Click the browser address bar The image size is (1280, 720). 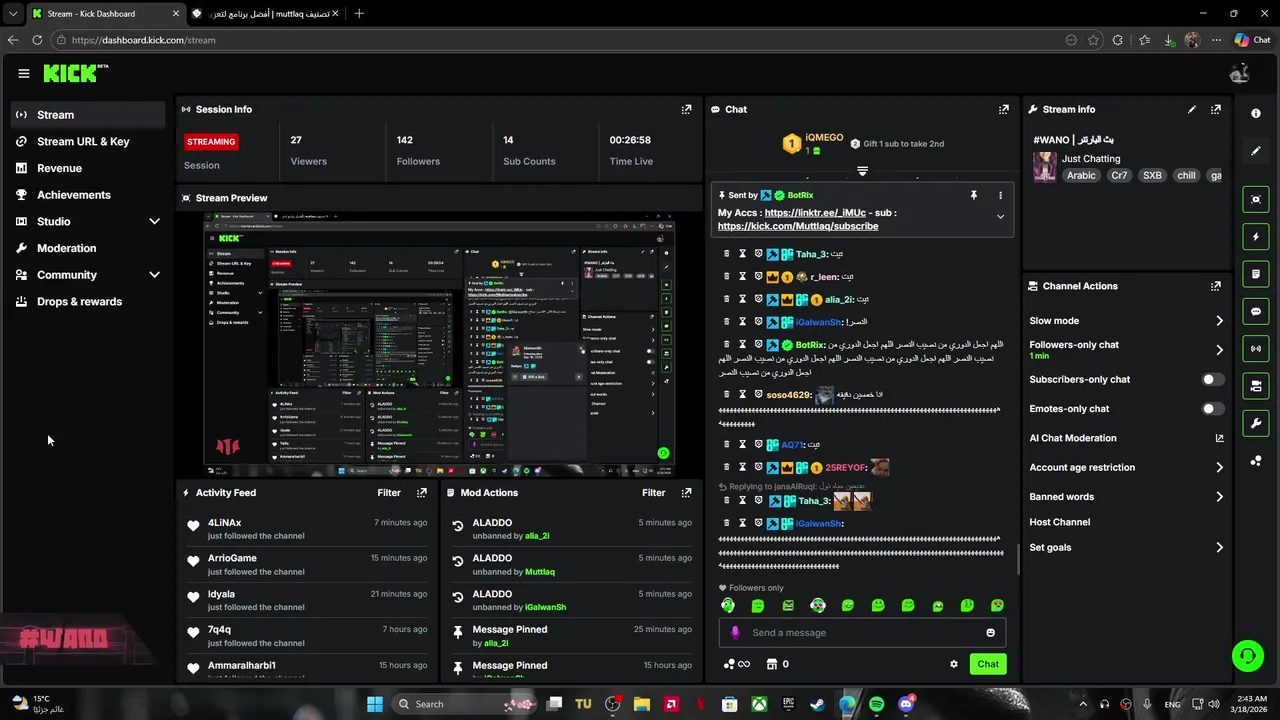[560, 40]
